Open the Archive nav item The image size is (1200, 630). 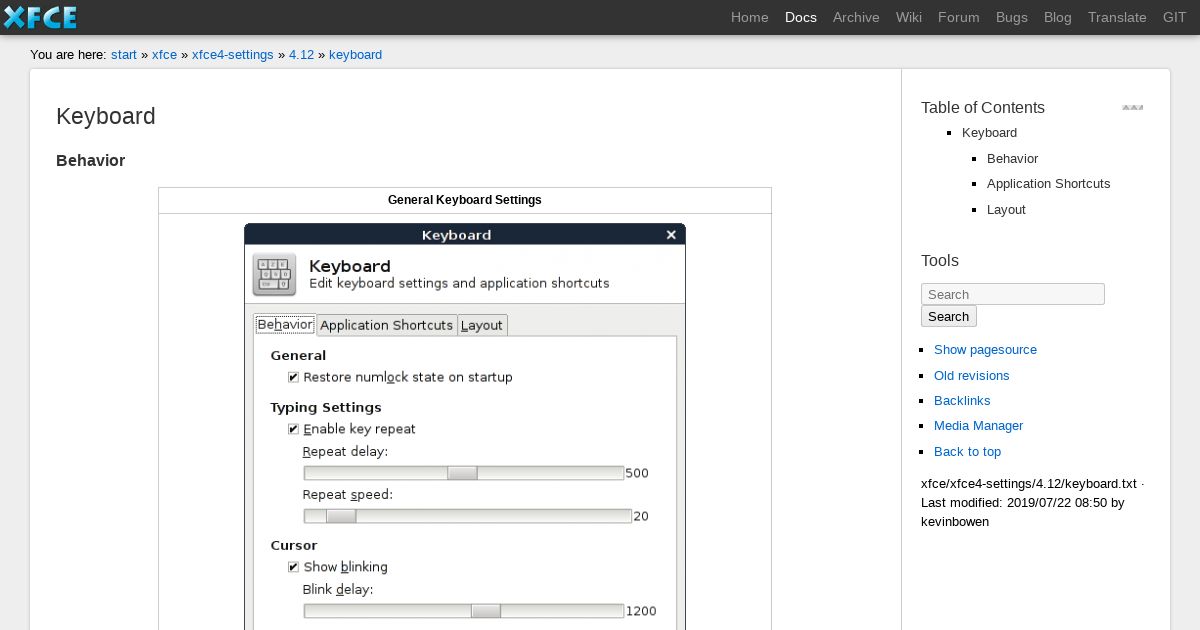[856, 17]
